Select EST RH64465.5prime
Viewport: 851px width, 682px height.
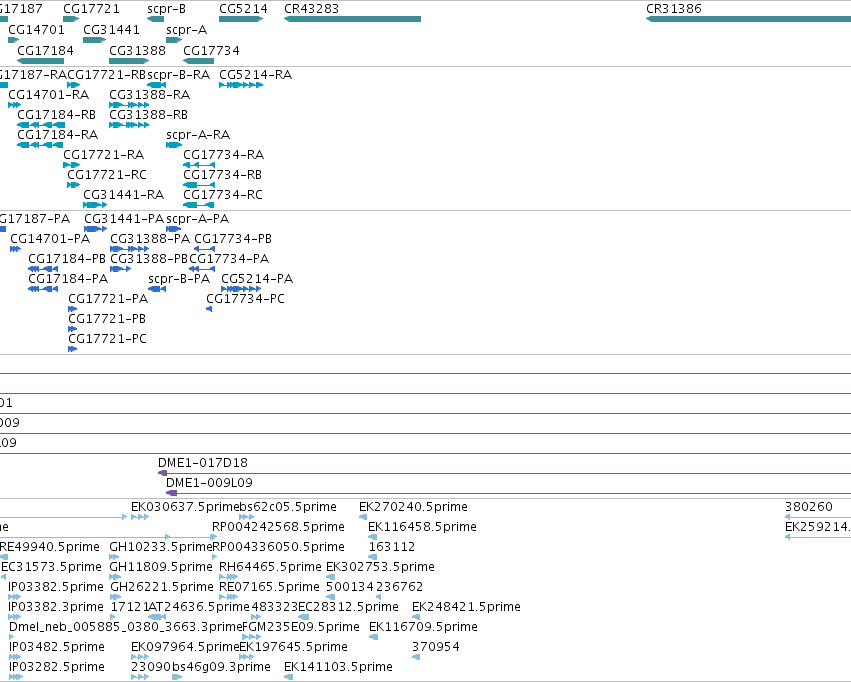[270, 567]
